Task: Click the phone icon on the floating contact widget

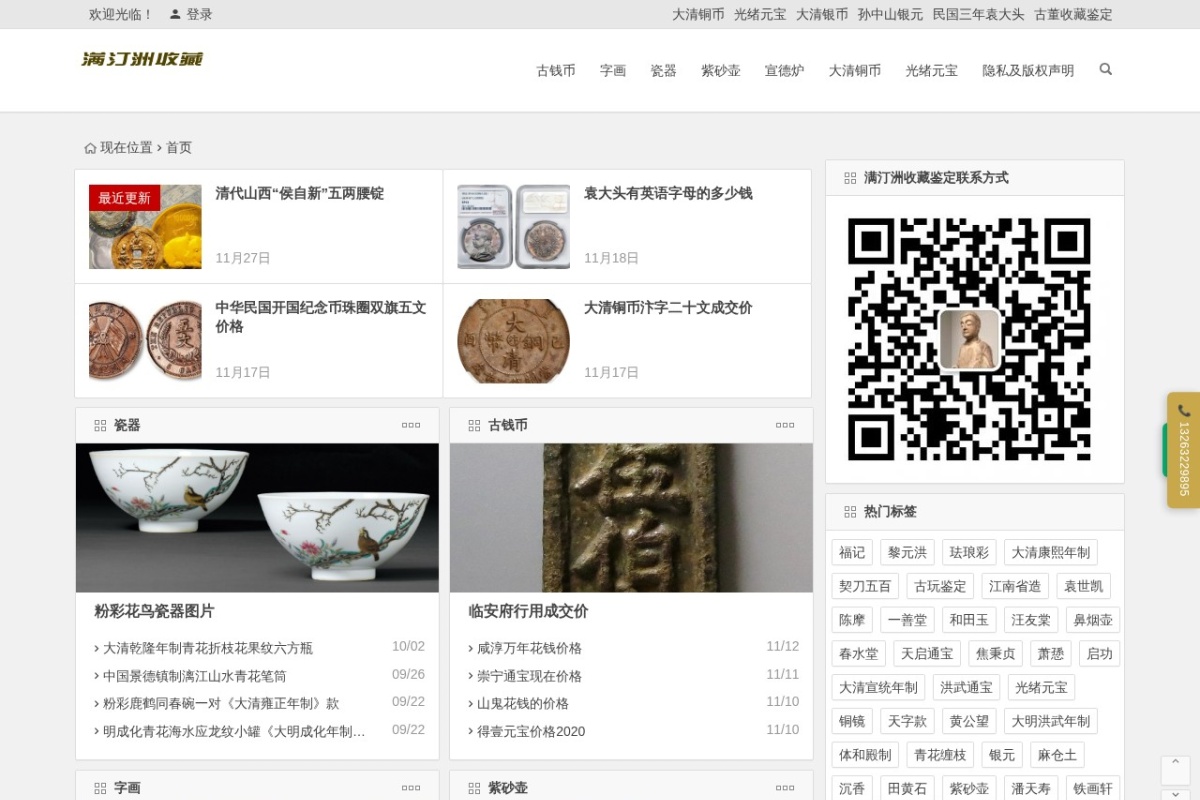Action: pos(1184,410)
